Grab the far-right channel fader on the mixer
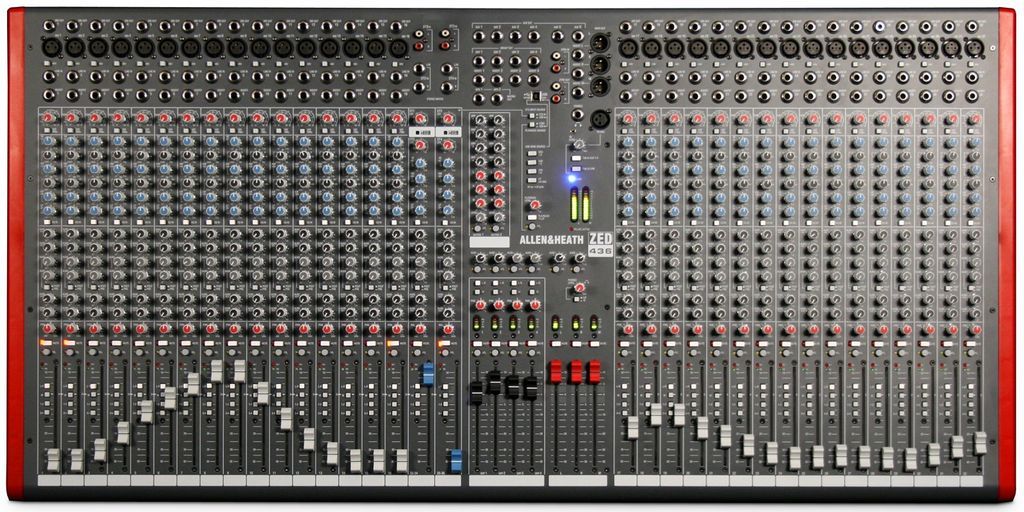Screen dimensions: 1024x512 [x=980, y=443]
